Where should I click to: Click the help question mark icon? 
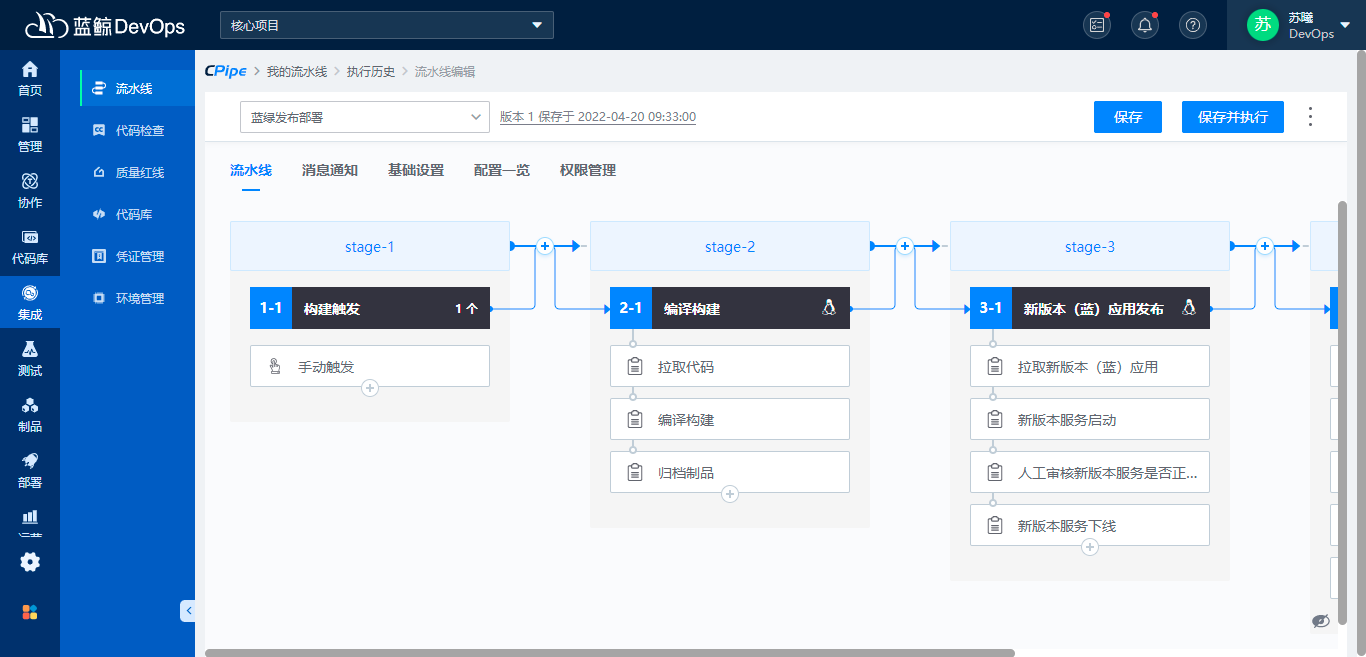tap(1193, 25)
